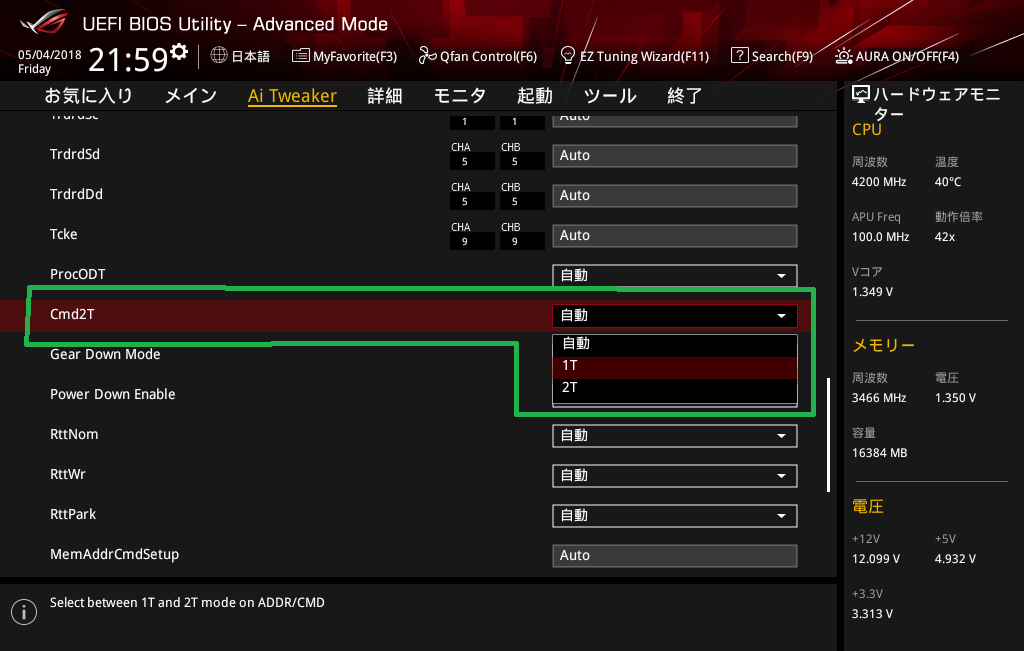The height and width of the screenshot is (651, 1024).
Task: Select the Power Down Enable row
Action: pos(112,394)
